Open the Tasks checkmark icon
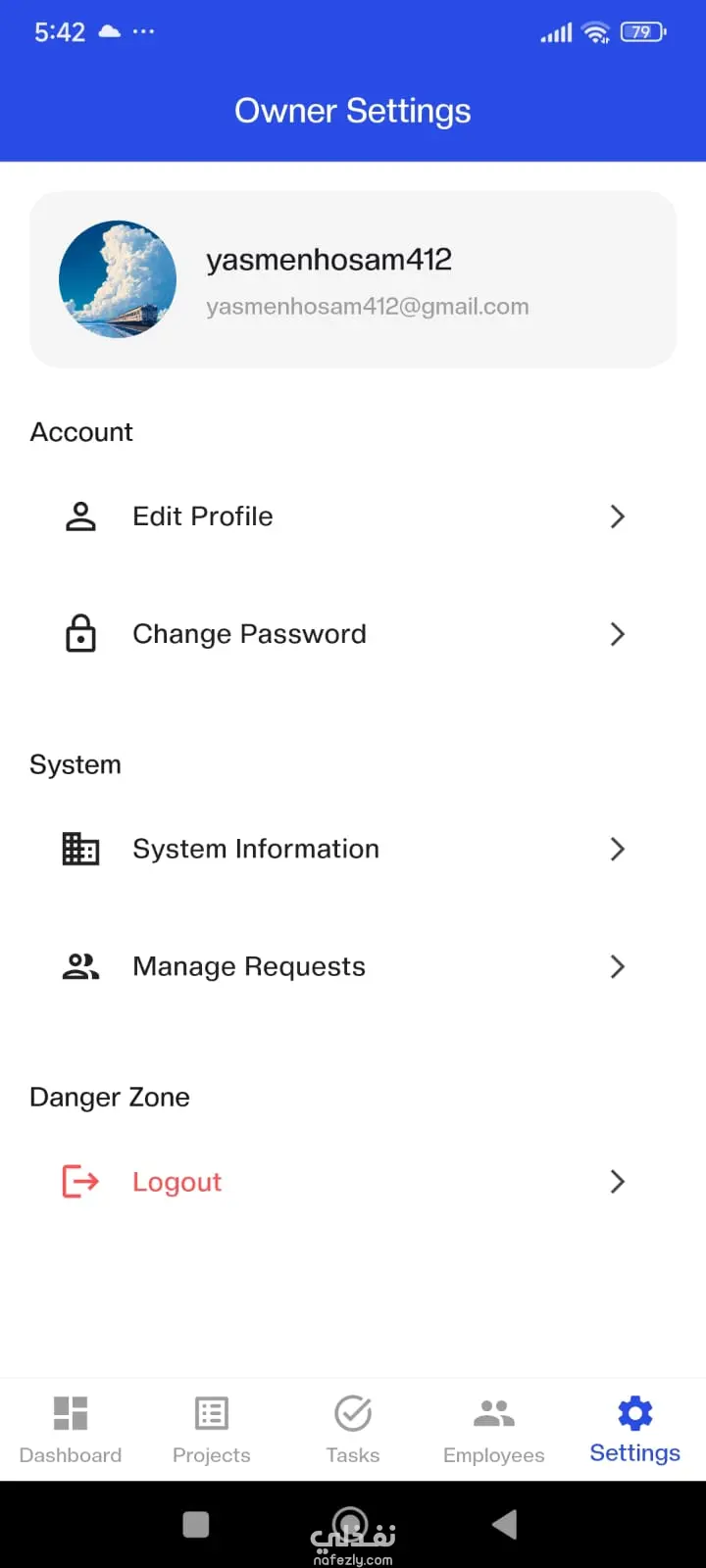Viewport: 706px width, 1568px height. [x=353, y=1413]
